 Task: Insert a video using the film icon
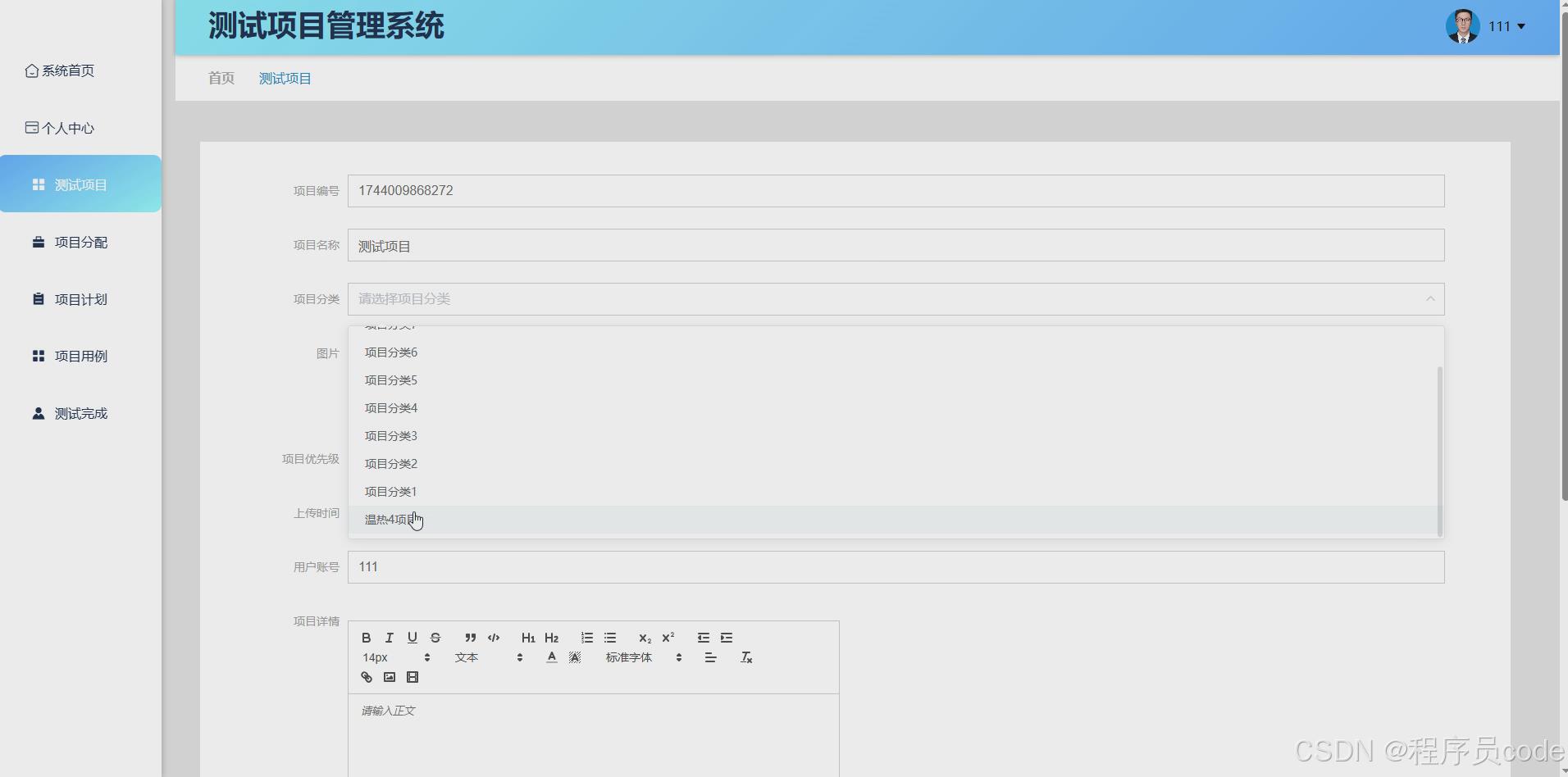(x=413, y=677)
